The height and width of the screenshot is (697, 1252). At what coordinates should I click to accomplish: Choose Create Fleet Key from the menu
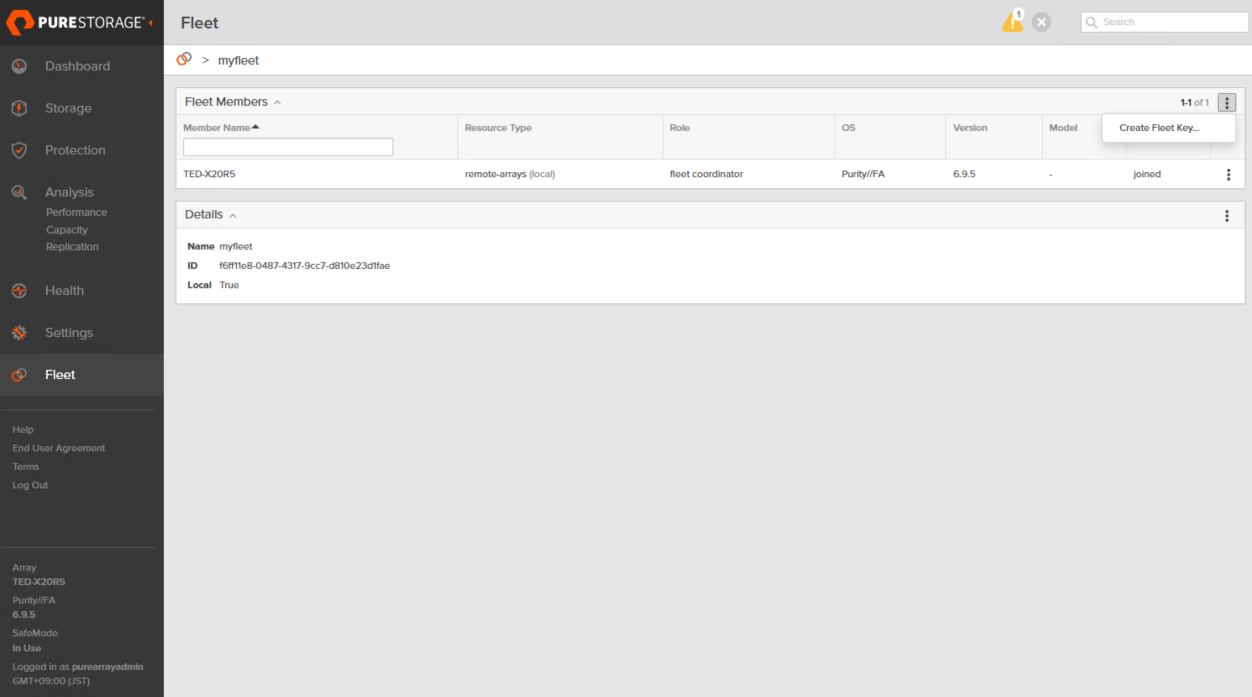point(1159,128)
